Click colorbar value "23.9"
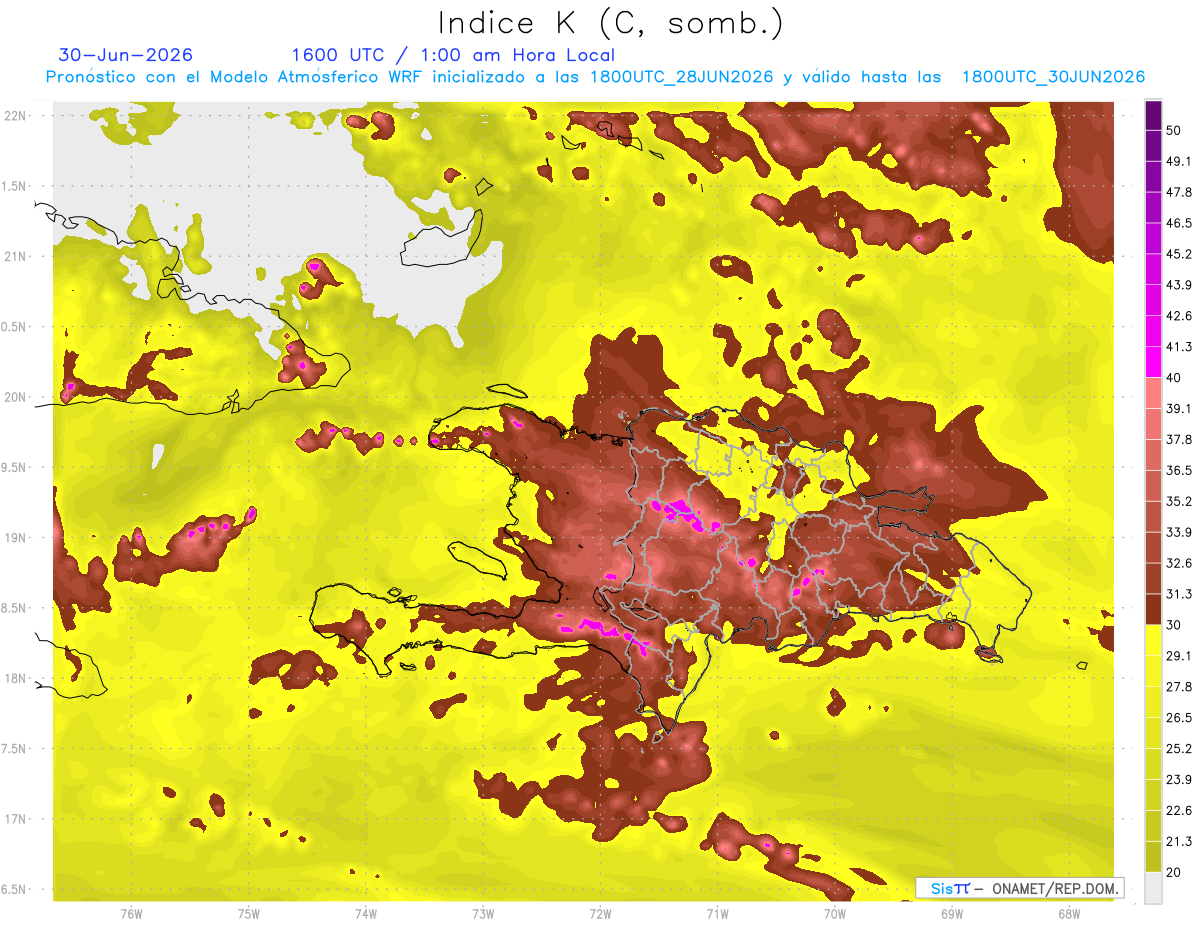 click(x=1179, y=780)
